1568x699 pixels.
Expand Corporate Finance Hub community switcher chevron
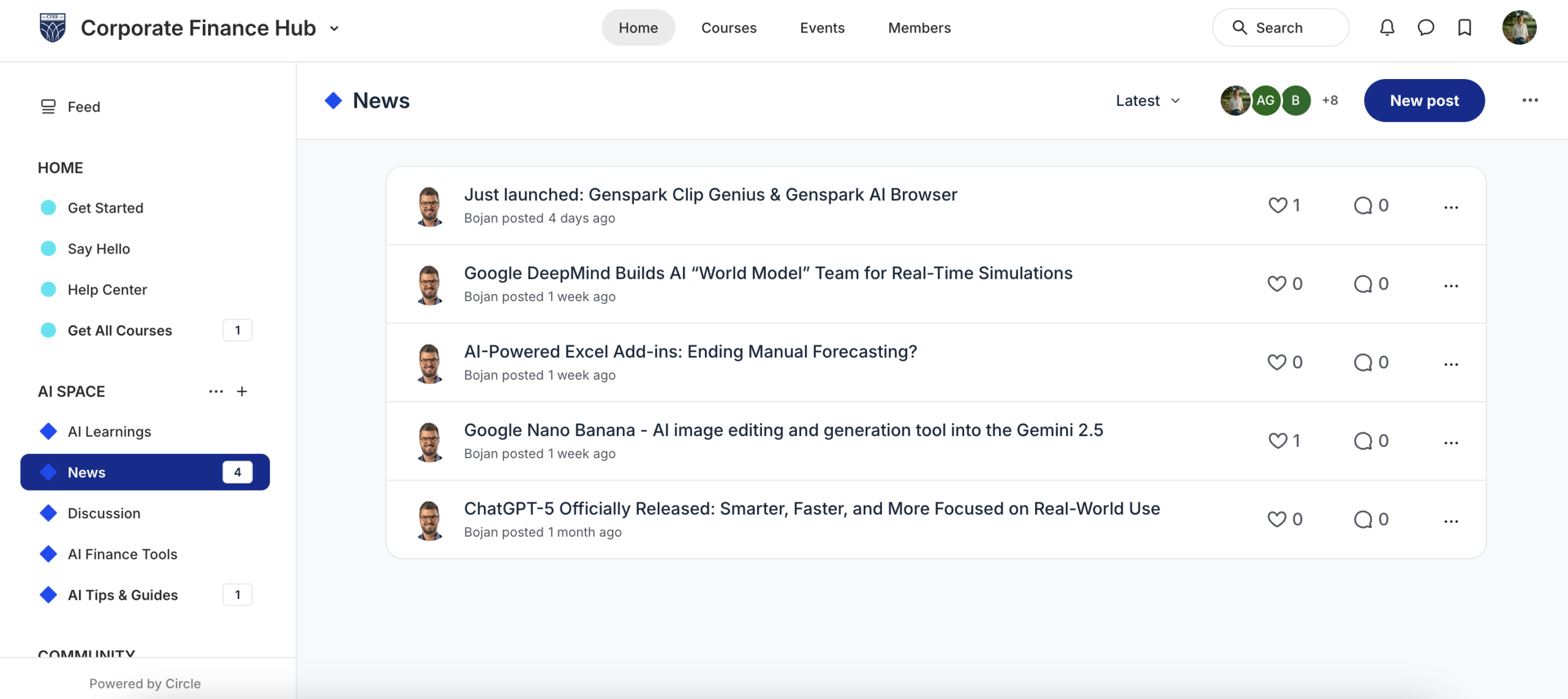point(334,28)
